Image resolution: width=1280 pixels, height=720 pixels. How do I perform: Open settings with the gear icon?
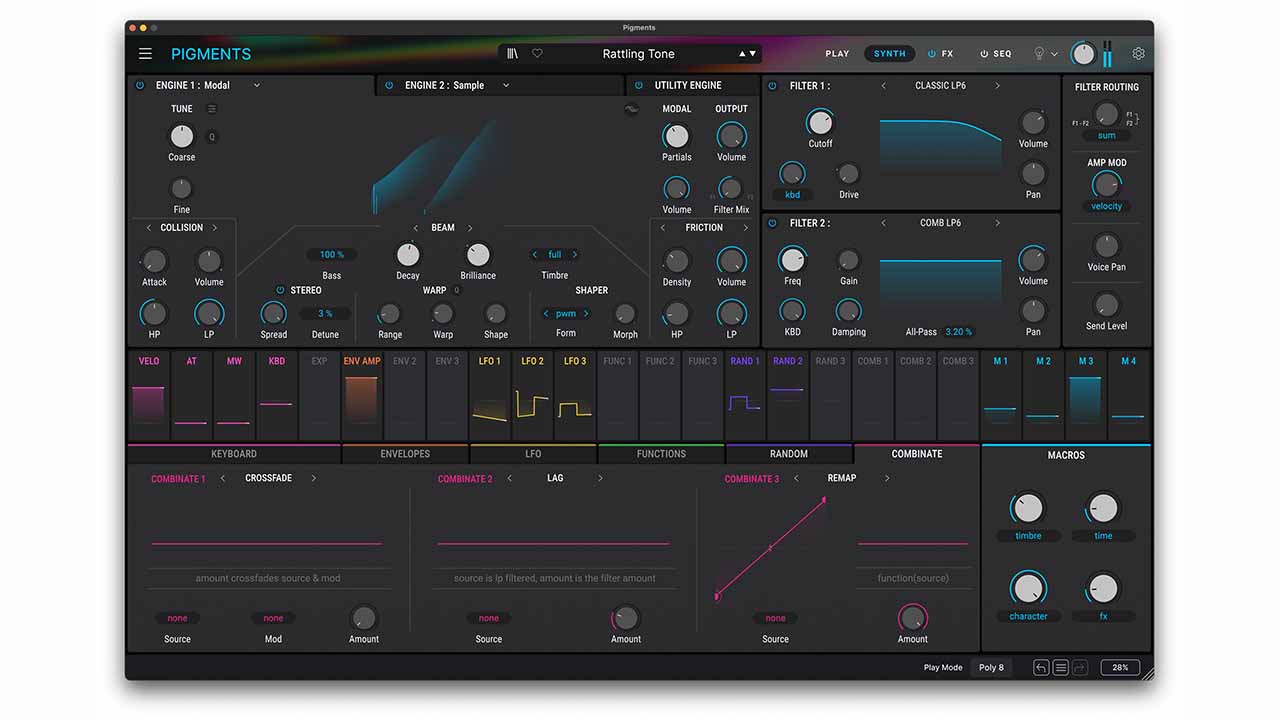coord(1138,54)
